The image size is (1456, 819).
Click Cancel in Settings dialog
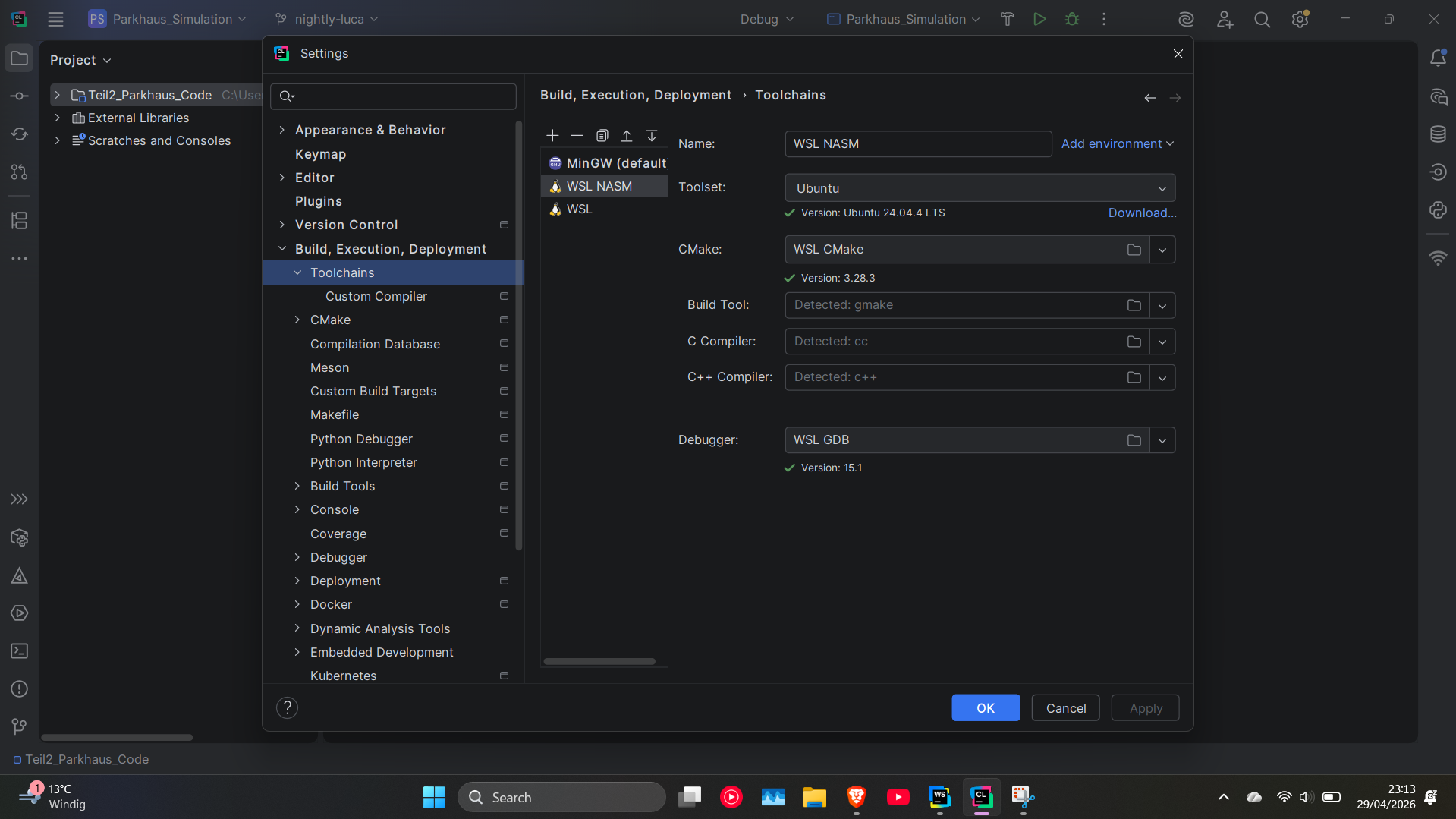tap(1065, 708)
